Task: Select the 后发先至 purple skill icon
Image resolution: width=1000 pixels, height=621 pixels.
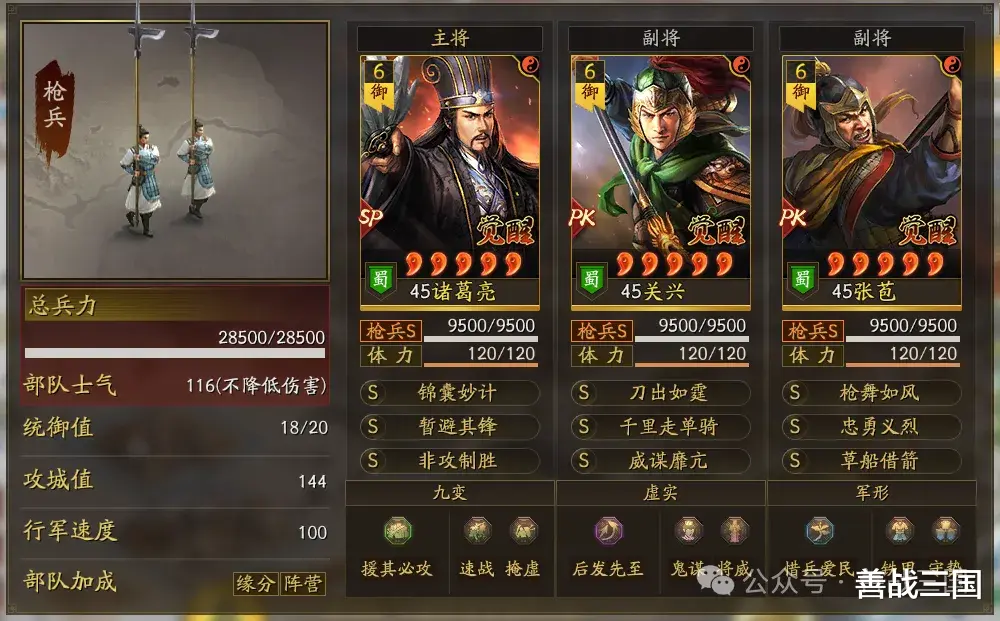Action: click(608, 530)
